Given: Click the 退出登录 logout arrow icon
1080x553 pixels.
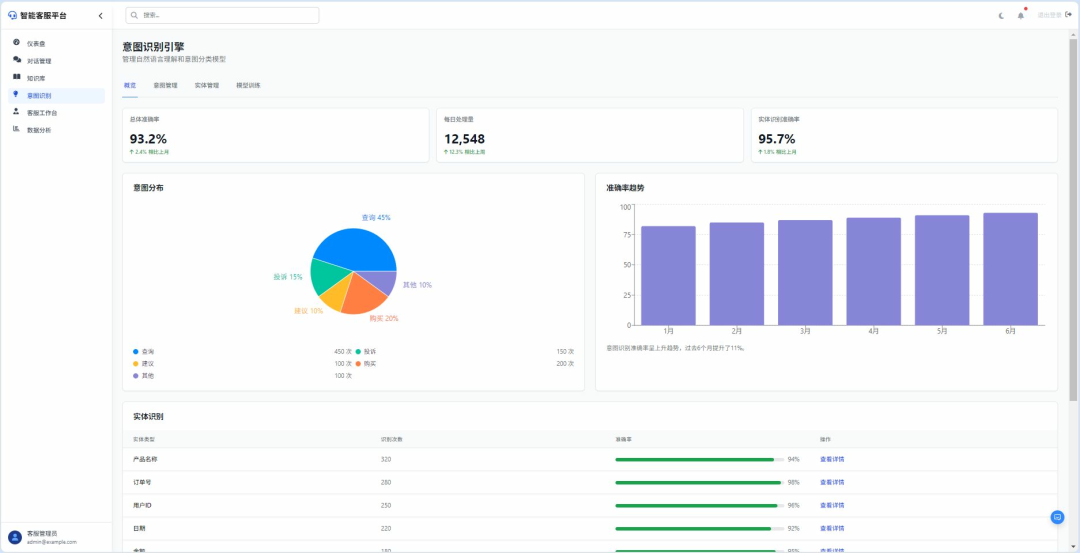Looking at the screenshot, I should click(1068, 15).
